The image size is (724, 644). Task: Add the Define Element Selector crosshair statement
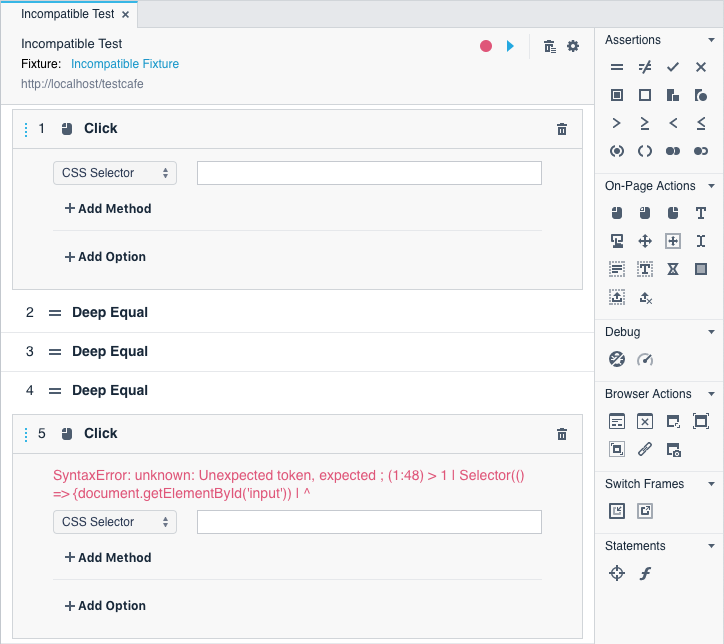(x=616, y=573)
